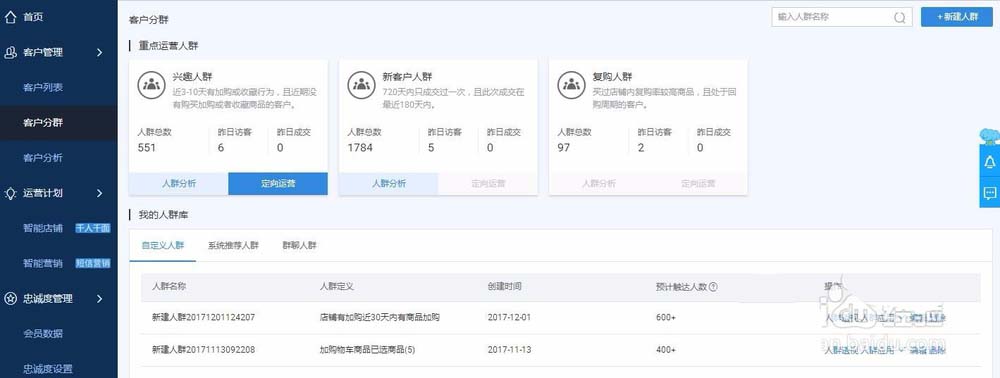Click the 新客户人群 card title
Viewport: 1000px width, 378px height.
tap(408, 77)
